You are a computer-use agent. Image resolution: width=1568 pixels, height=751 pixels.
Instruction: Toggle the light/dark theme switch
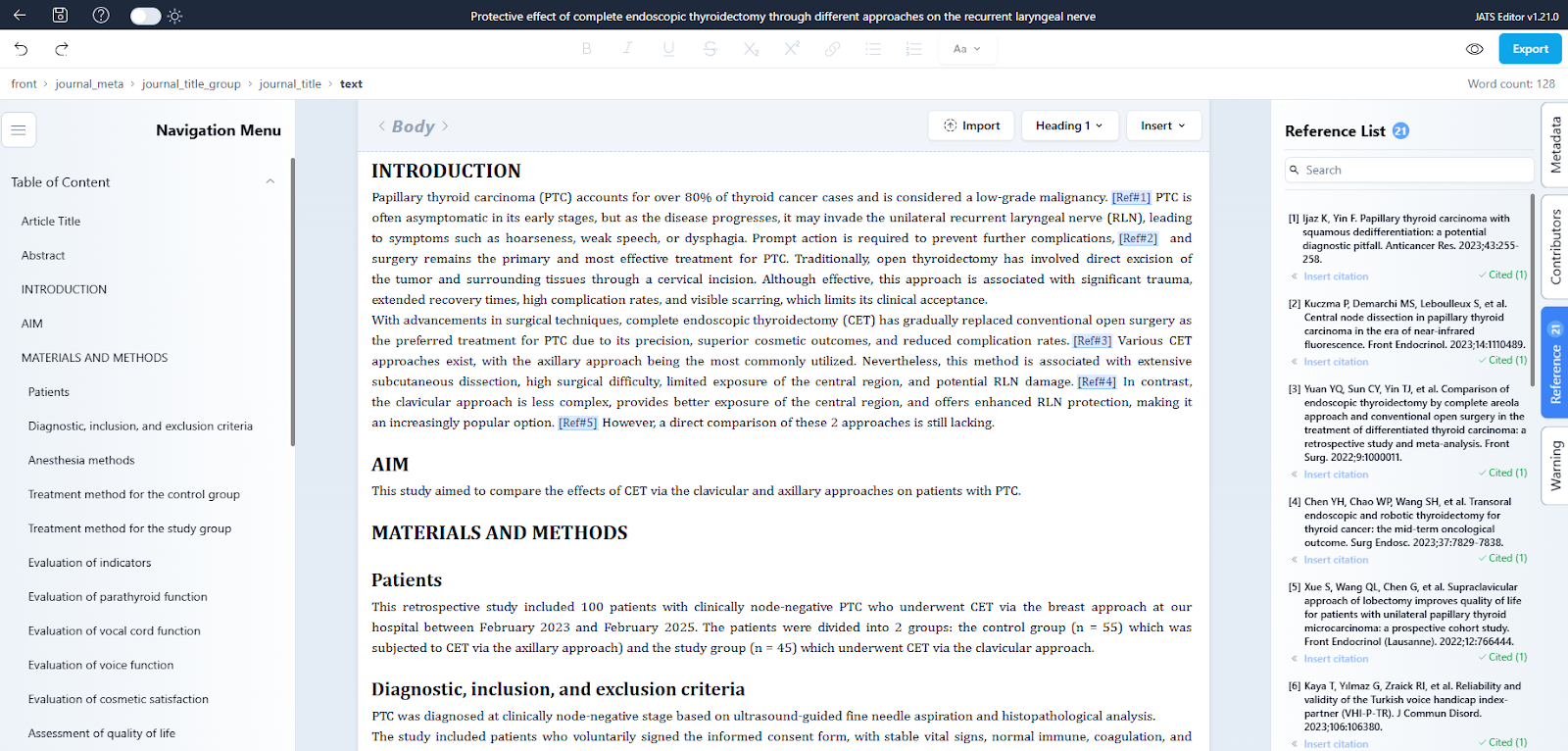pyautogui.click(x=146, y=16)
